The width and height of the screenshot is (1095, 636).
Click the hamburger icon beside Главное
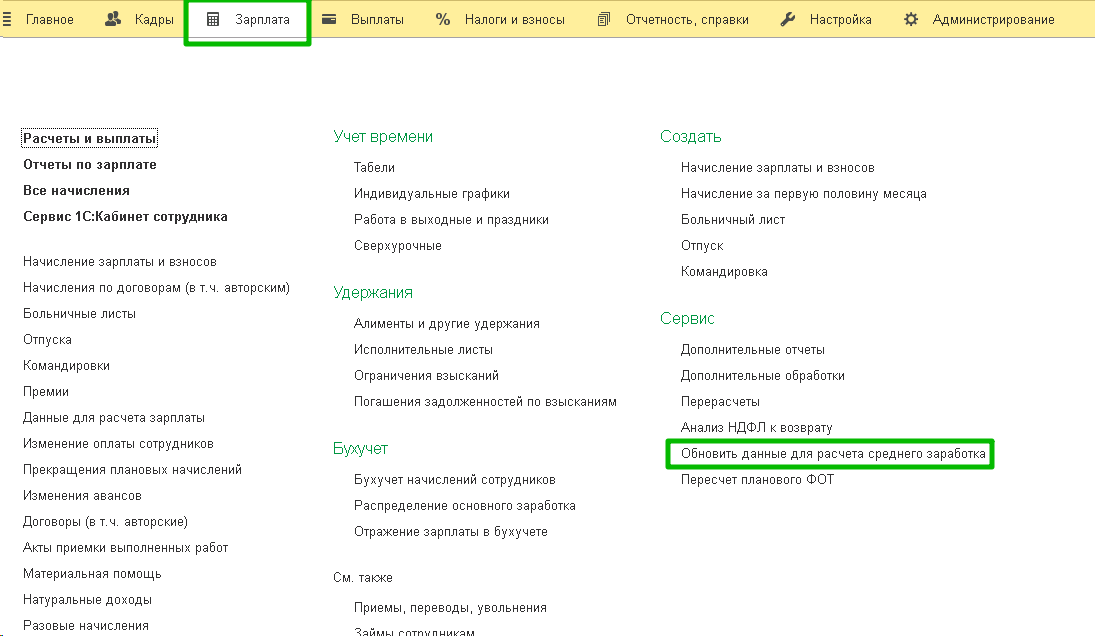[8, 19]
